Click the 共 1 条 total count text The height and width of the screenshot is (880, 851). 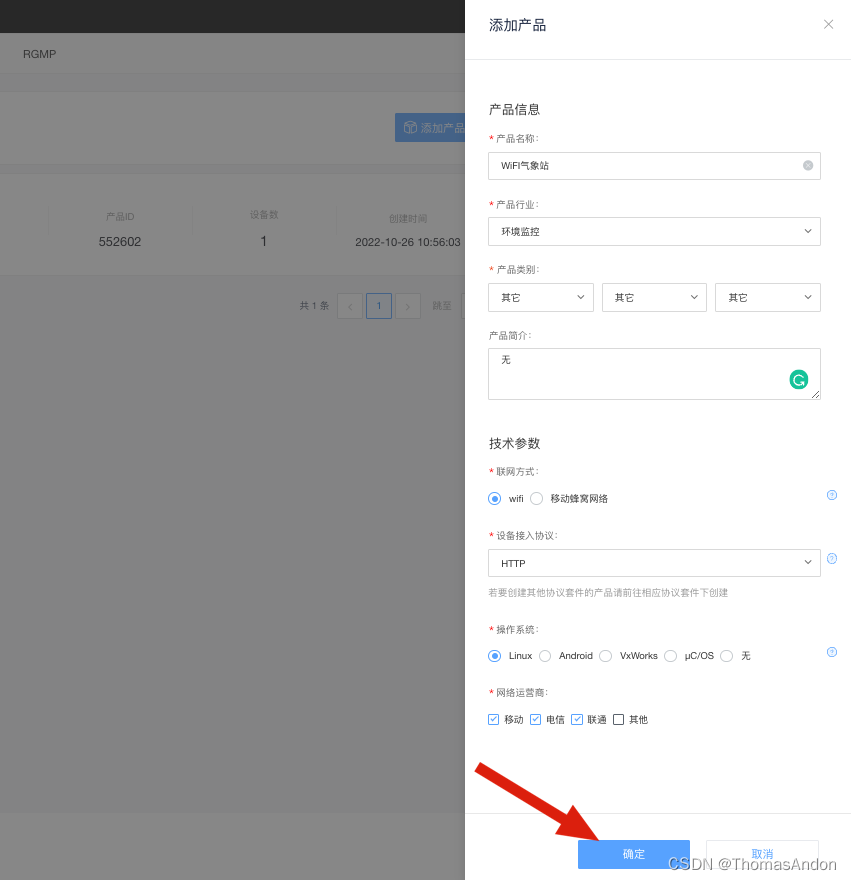click(x=314, y=306)
